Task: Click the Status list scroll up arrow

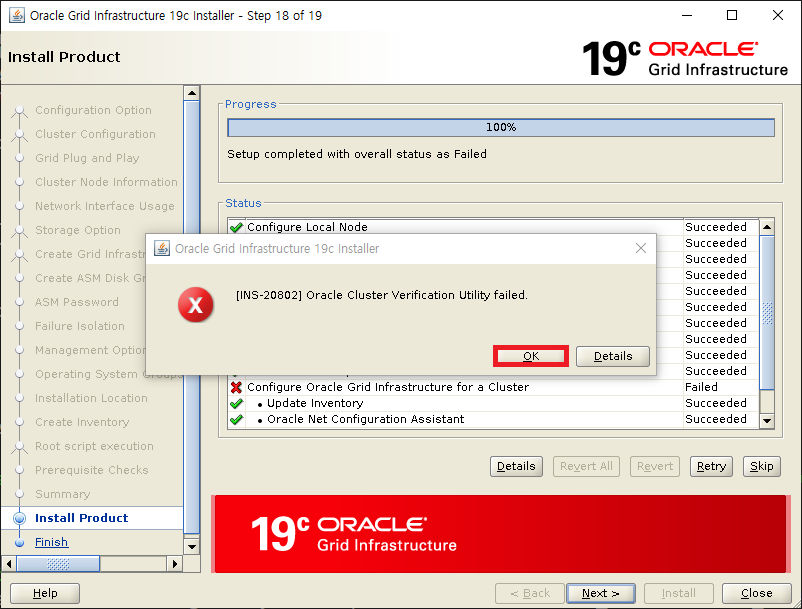Action: (767, 227)
